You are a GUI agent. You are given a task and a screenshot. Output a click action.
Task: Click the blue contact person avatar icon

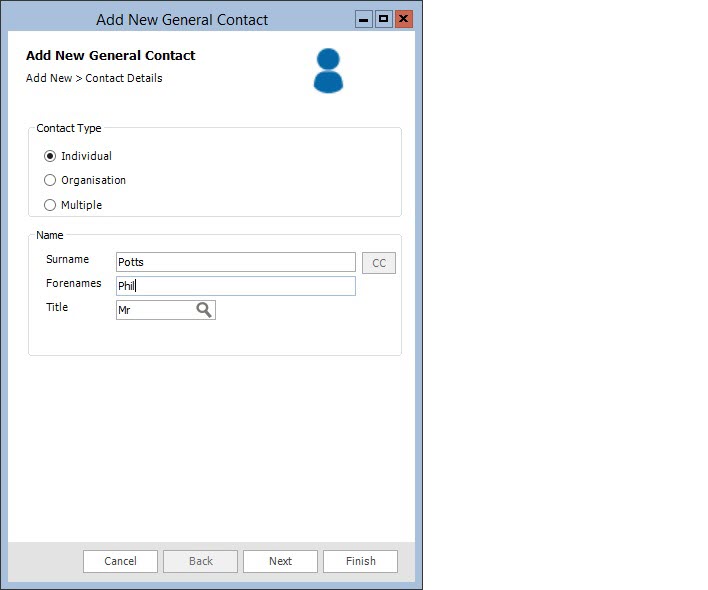[328, 71]
